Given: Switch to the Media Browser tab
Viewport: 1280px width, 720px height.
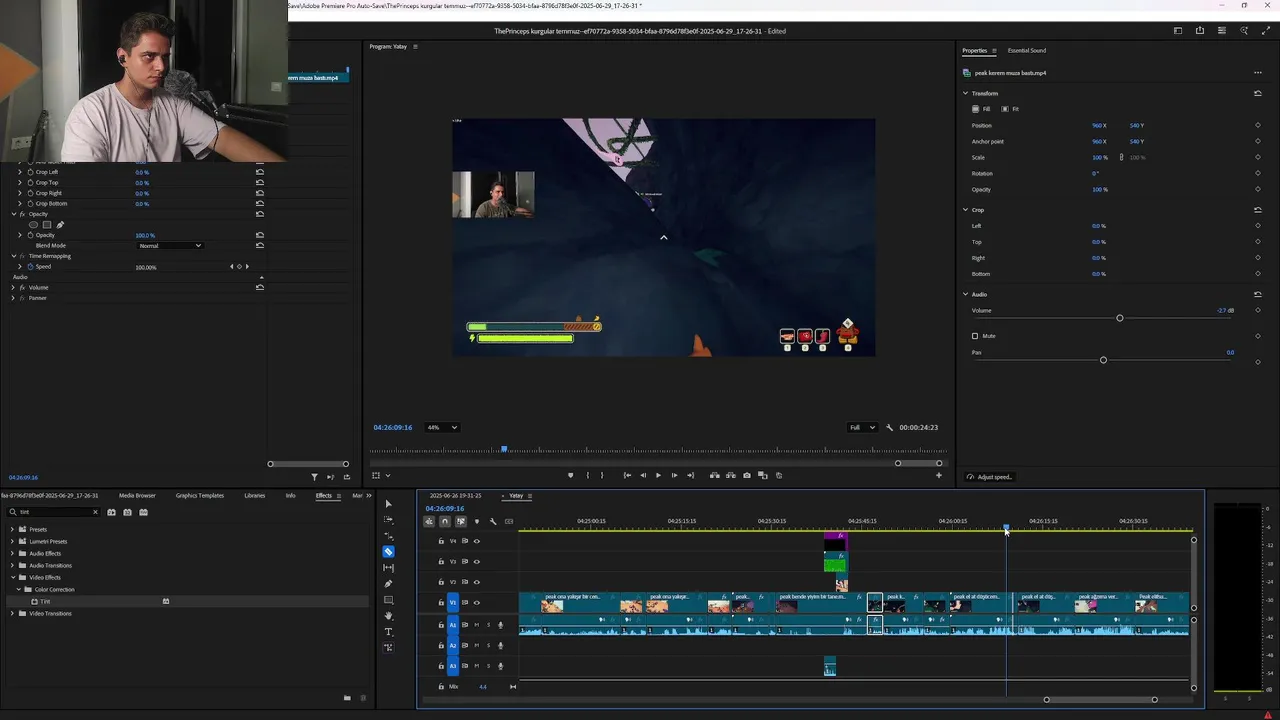Looking at the screenshot, I should pos(137,495).
